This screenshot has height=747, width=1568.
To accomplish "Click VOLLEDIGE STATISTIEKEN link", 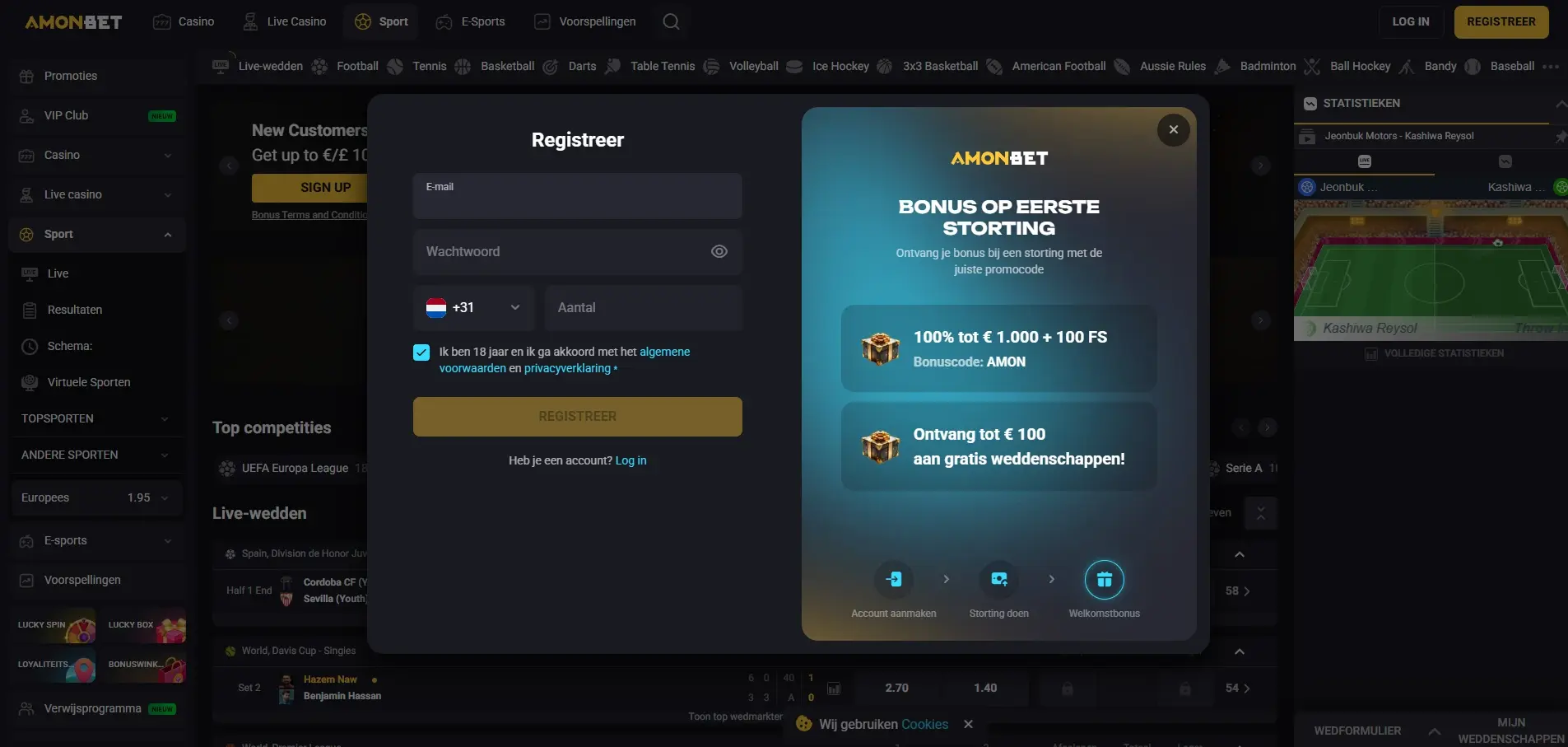I will (x=1435, y=353).
